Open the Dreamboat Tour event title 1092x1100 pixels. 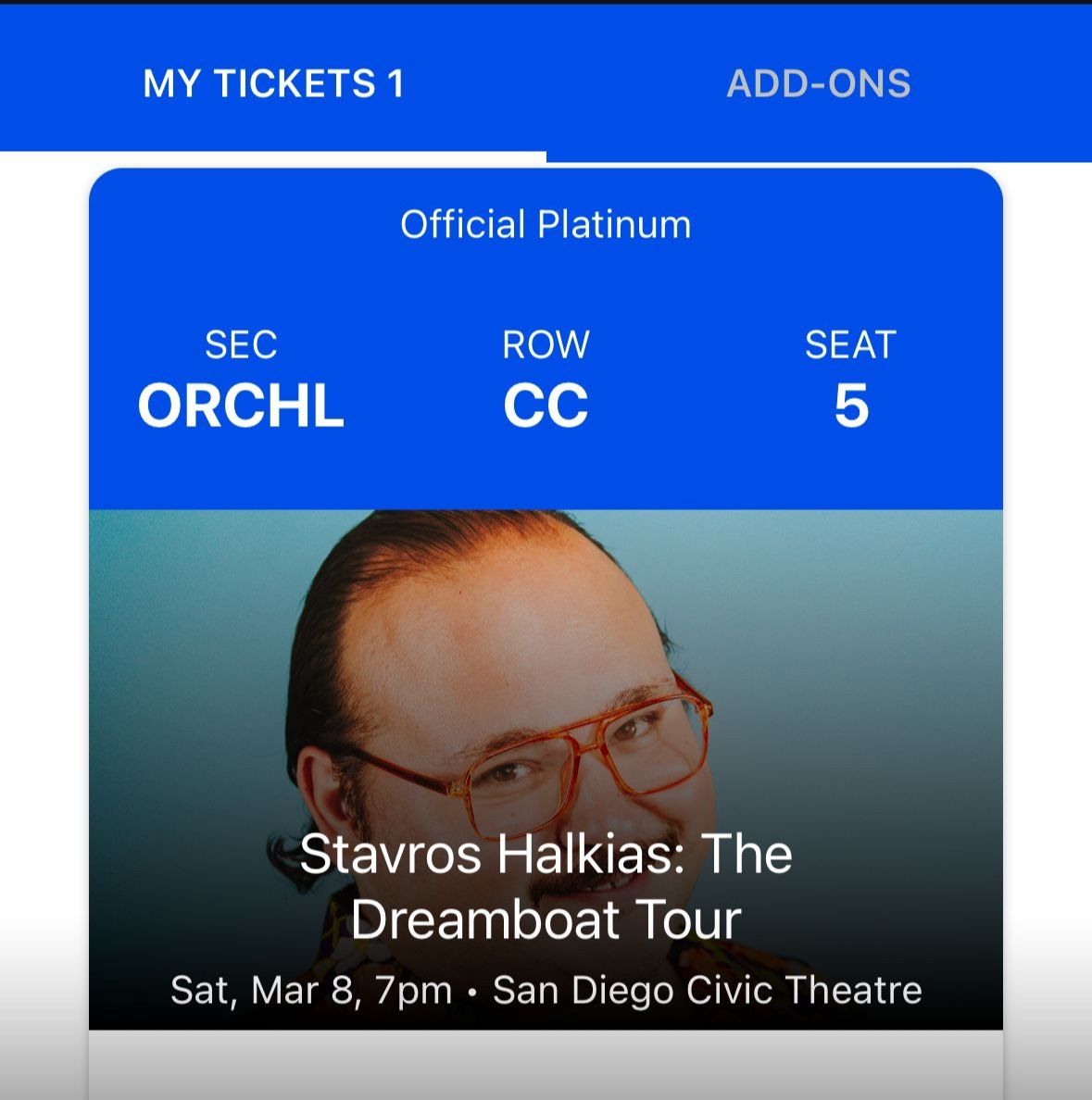[x=546, y=886]
